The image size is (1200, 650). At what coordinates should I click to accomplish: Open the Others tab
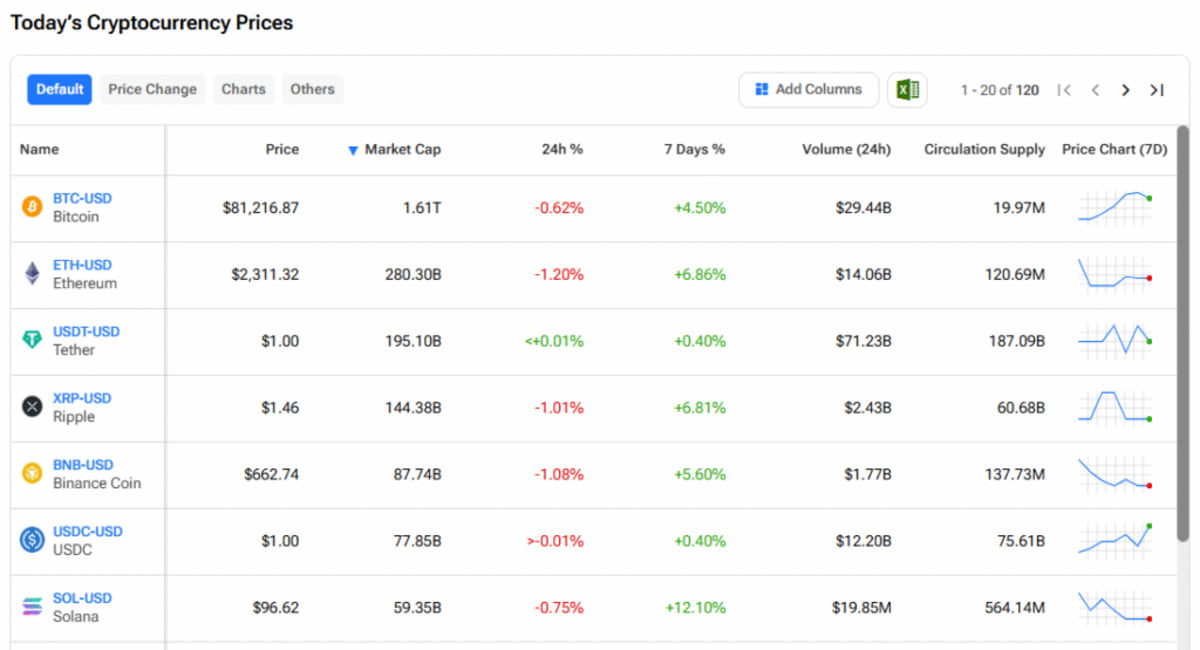pos(312,89)
